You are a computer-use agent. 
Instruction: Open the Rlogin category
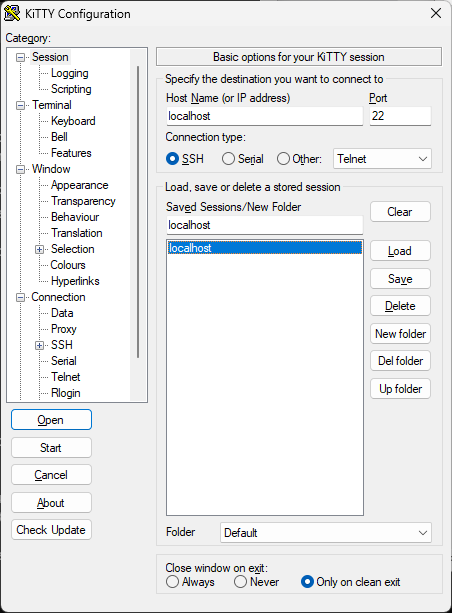pyautogui.click(x=66, y=393)
